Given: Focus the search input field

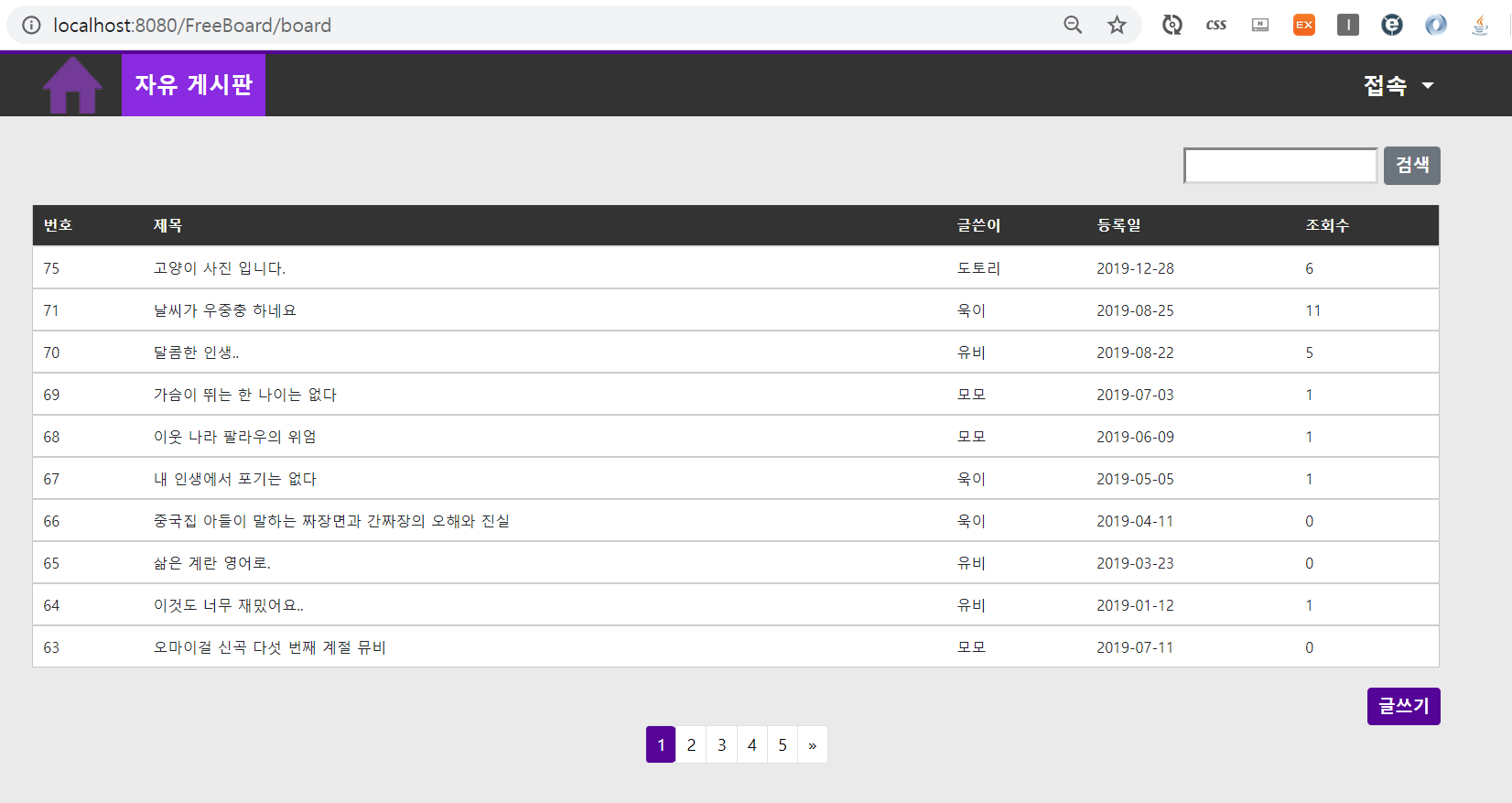Looking at the screenshot, I should point(1280,166).
